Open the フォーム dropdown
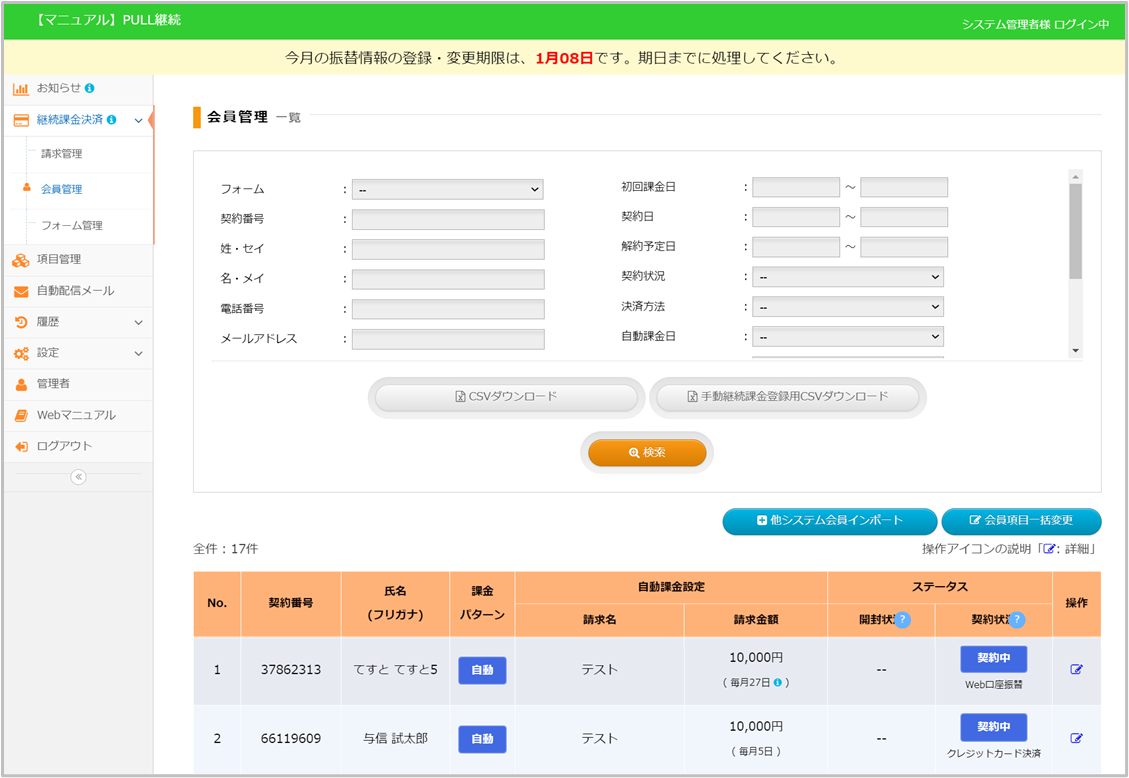This screenshot has height=778, width=1129. (x=447, y=188)
